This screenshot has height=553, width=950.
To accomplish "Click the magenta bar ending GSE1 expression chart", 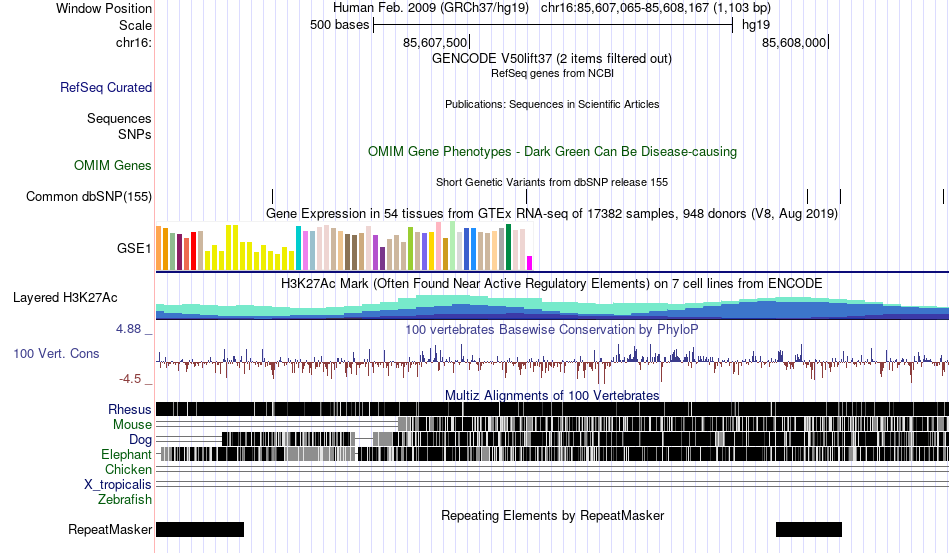I will tap(530, 263).
